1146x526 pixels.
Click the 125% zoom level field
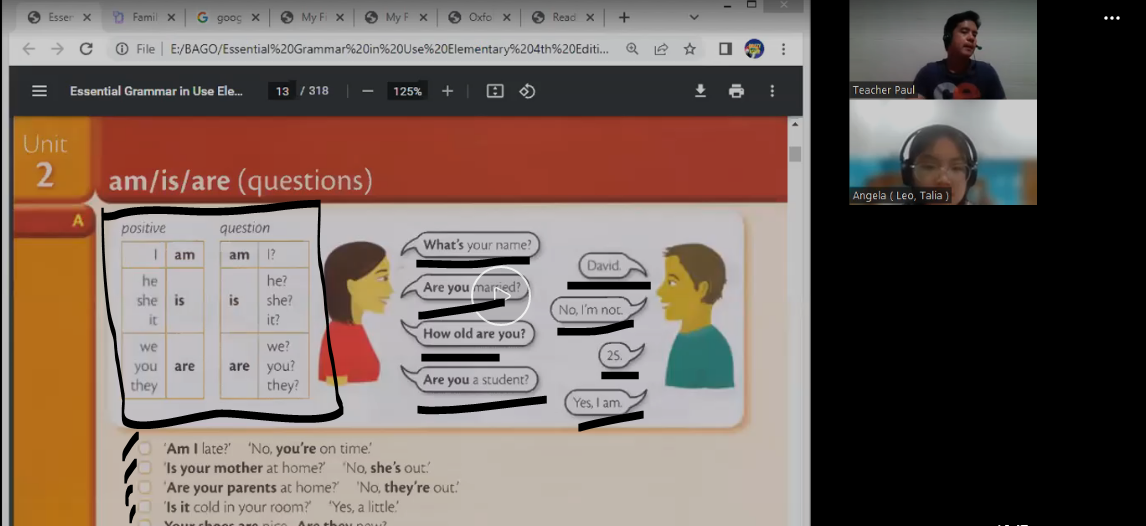[407, 91]
